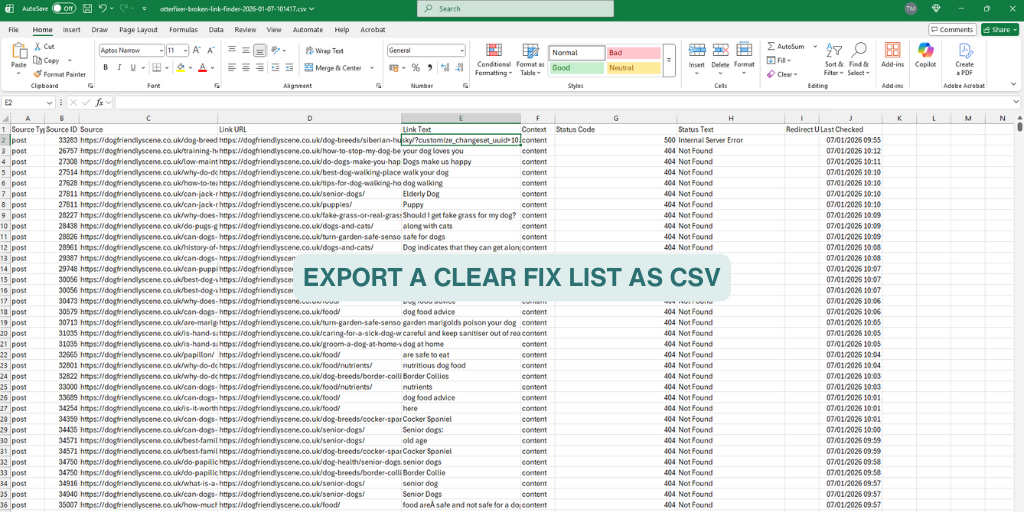Apply the Borders icon to the selected cell
The height and width of the screenshot is (512, 1024).
pos(157,68)
